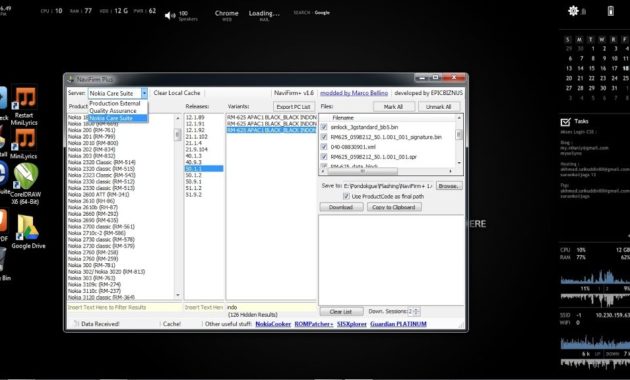This screenshot has width=630, height=380.
Task: Click the Clear Local Cache button
Action: [177, 93]
